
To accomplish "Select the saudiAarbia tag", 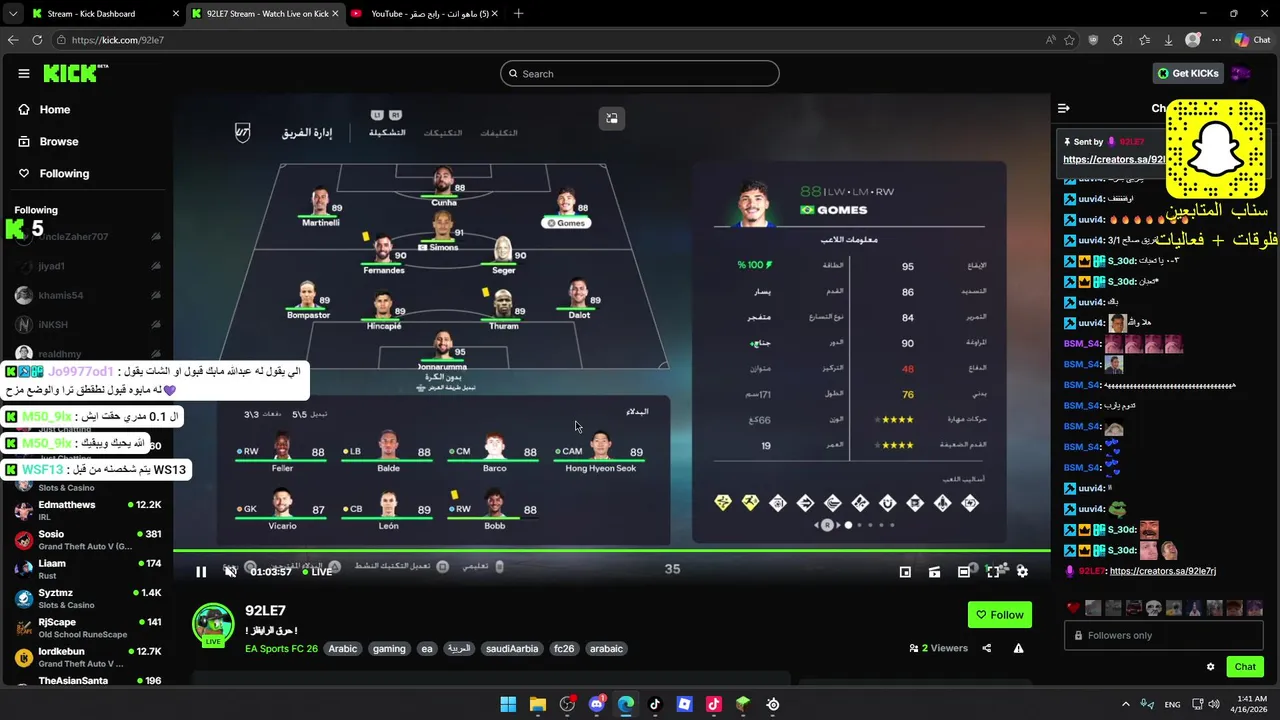I will pos(511,649).
